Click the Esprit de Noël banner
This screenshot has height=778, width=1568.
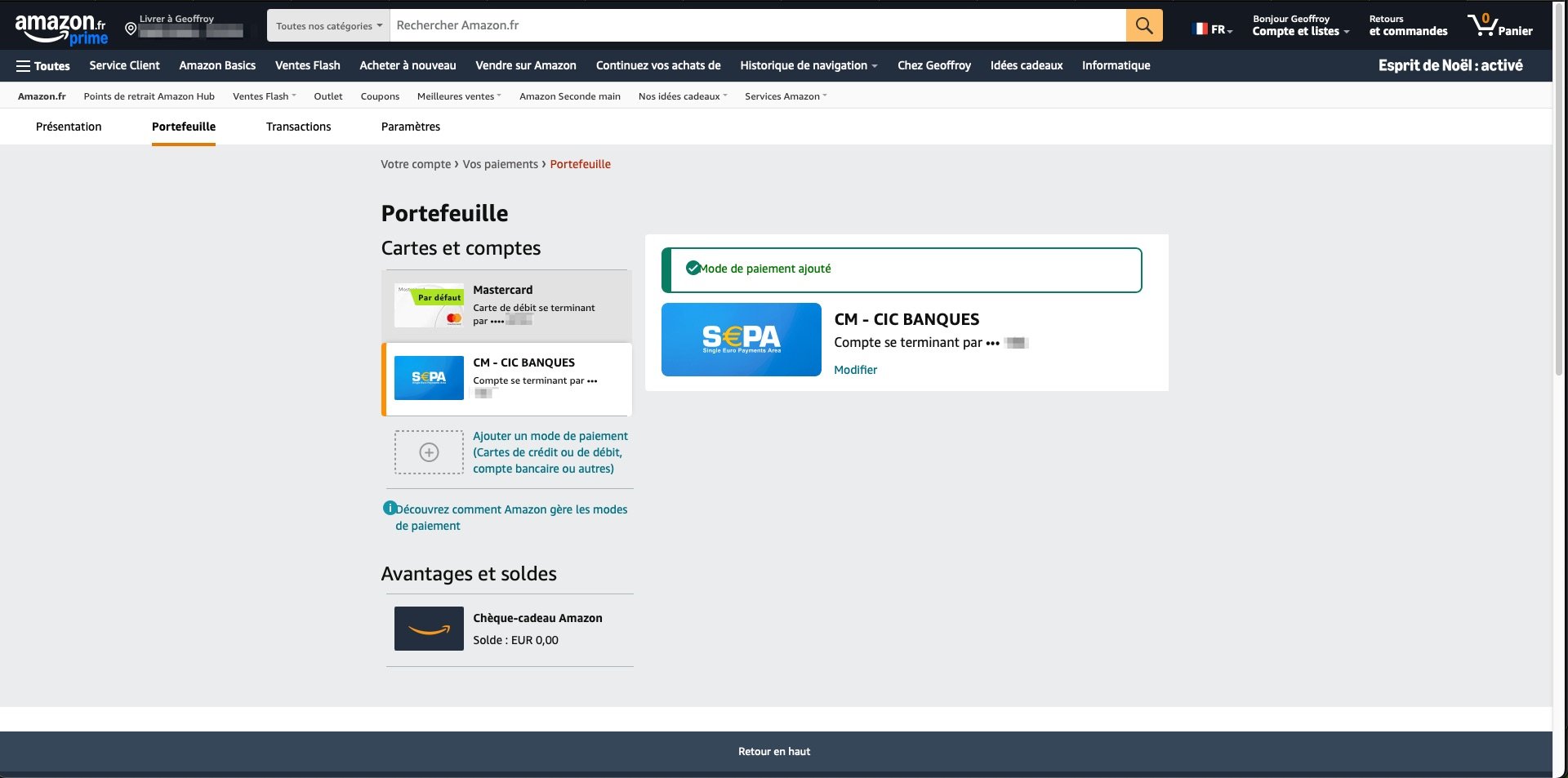(x=1450, y=65)
